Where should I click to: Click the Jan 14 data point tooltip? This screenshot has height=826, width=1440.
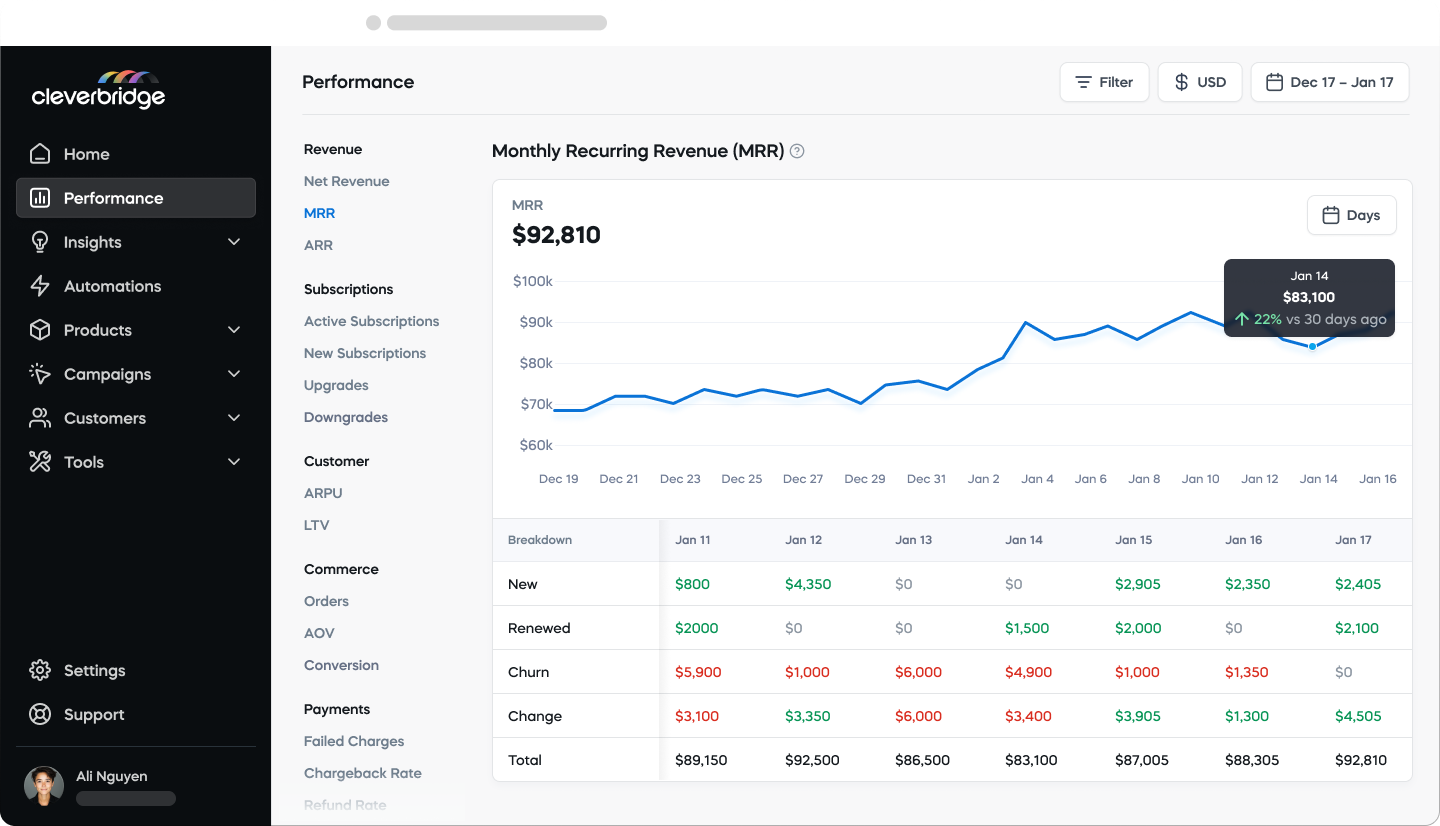point(1309,297)
